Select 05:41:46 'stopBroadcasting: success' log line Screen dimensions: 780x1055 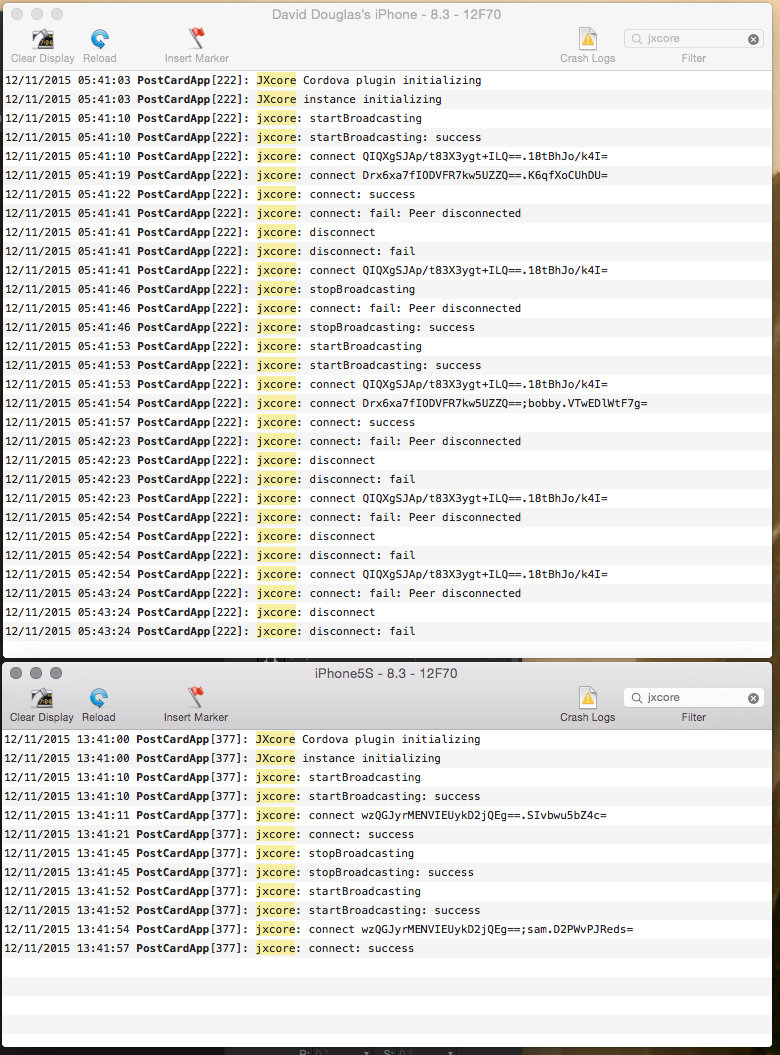pyautogui.click(x=387, y=327)
